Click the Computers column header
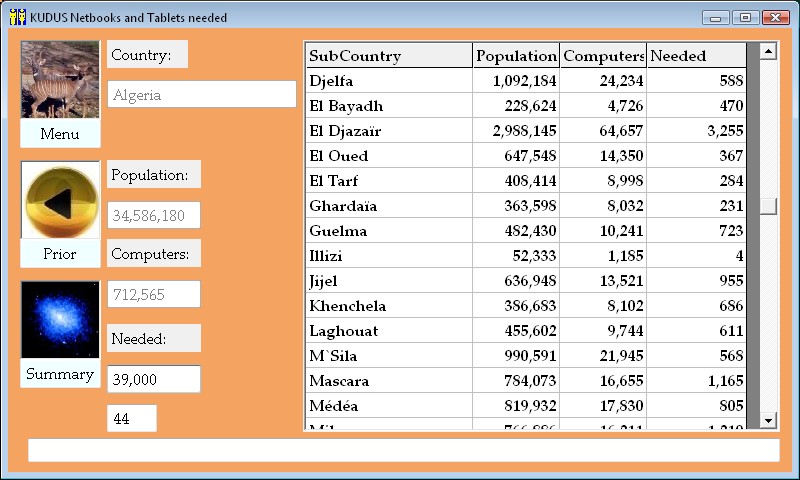800x480 pixels. point(603,56)
